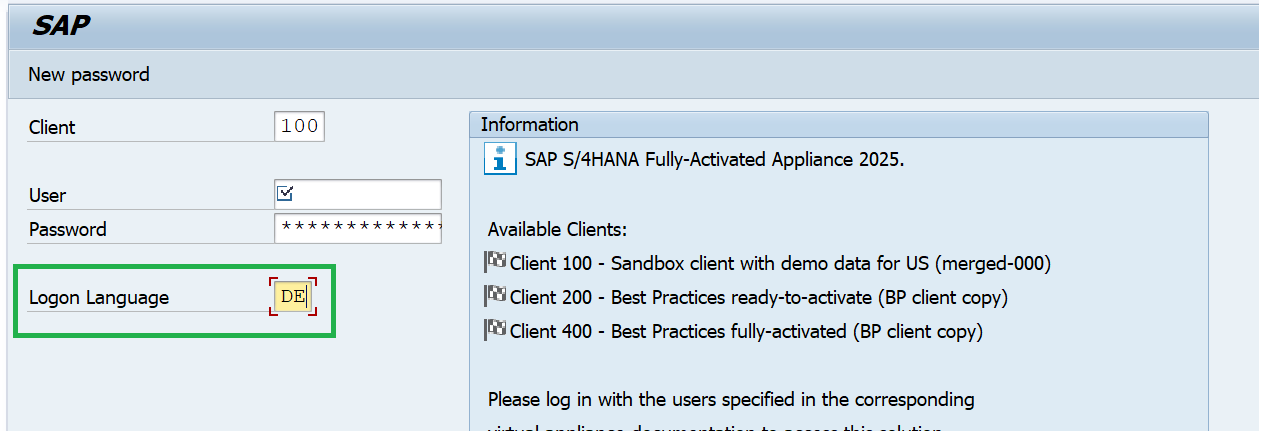Click the Information panel header
Image resolution: width=1262 pixels, height=436 pixels.
838,125
